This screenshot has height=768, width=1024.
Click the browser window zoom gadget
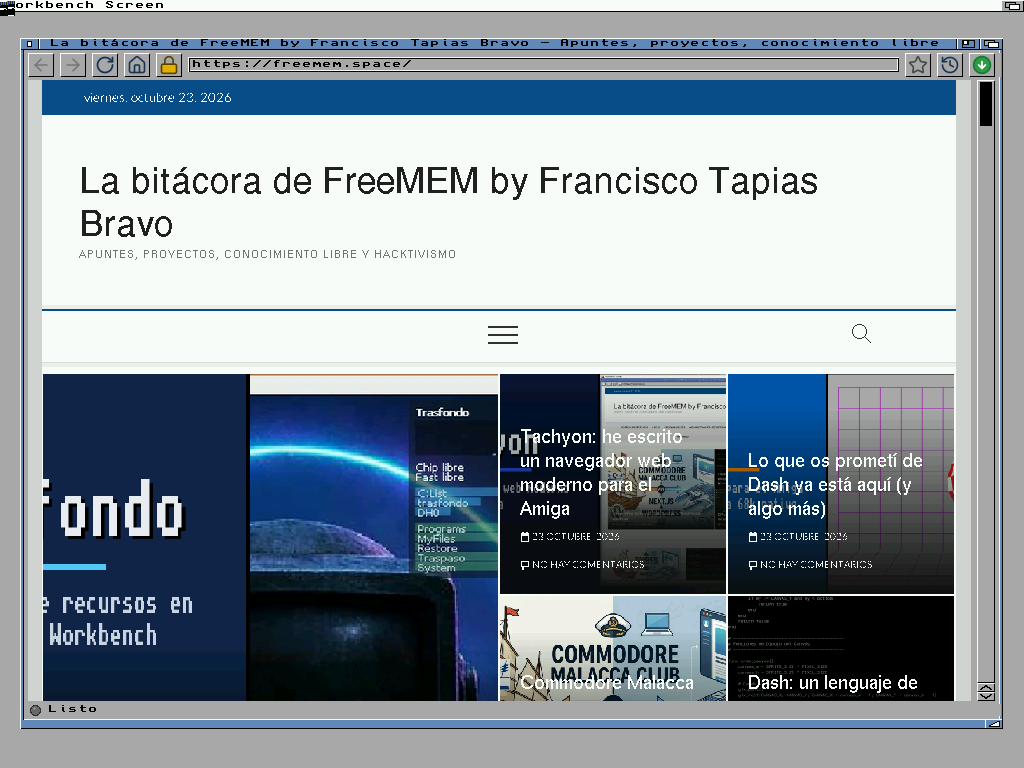pyautogui.click(x=968, y=44)
